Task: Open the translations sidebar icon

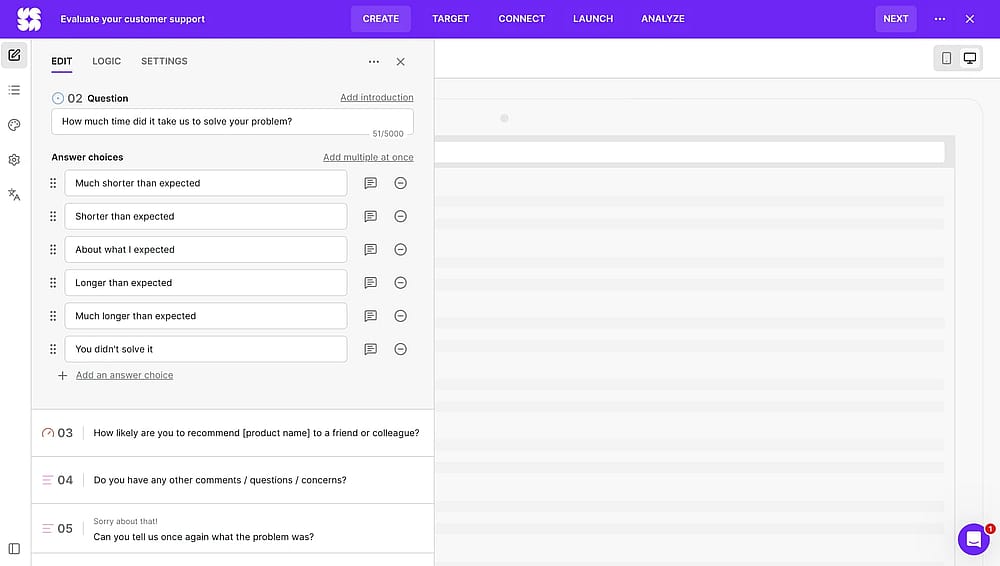Action: tap(14, 194)
